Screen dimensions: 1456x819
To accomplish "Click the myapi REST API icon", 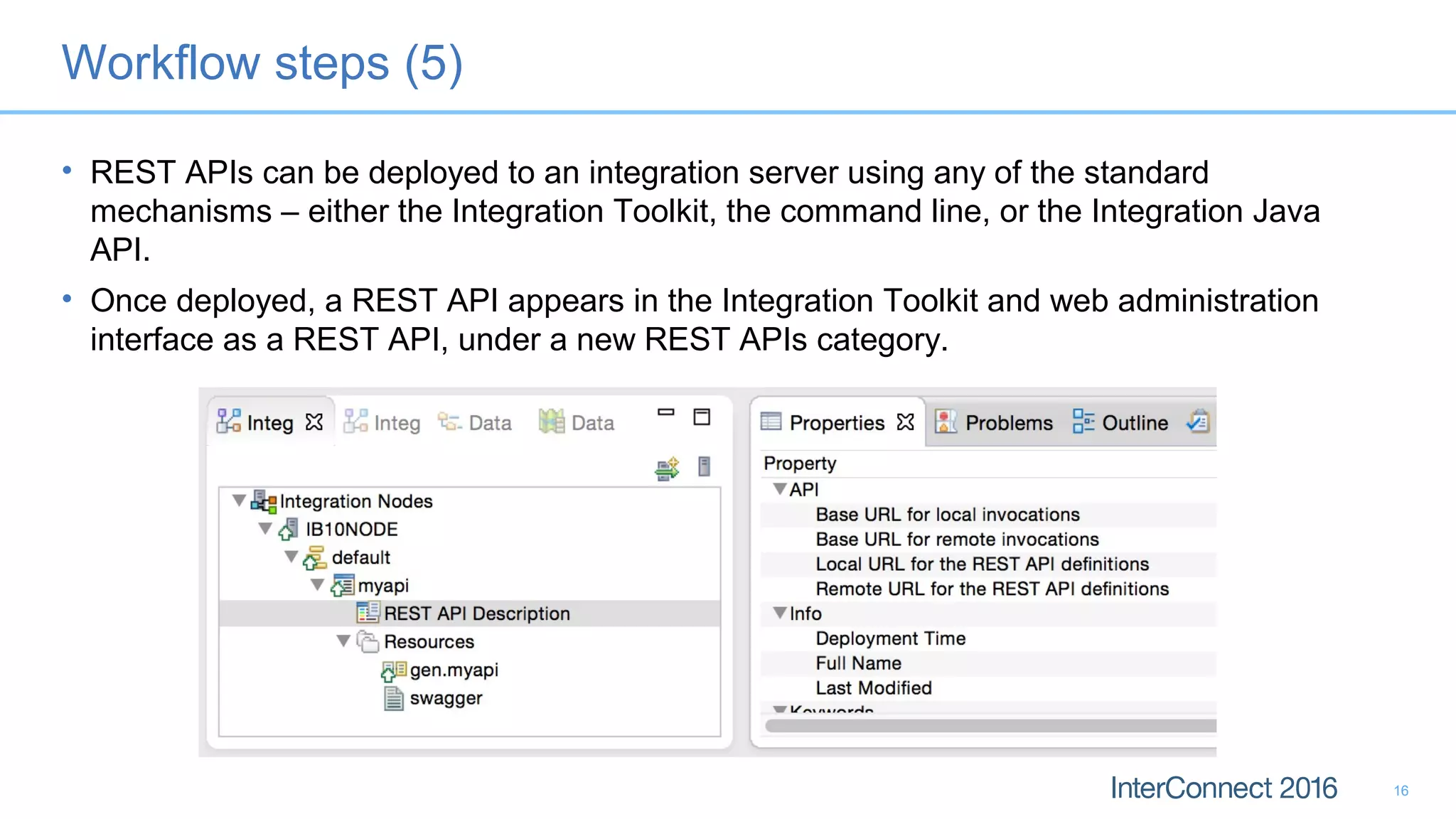I will pos(342,586).
